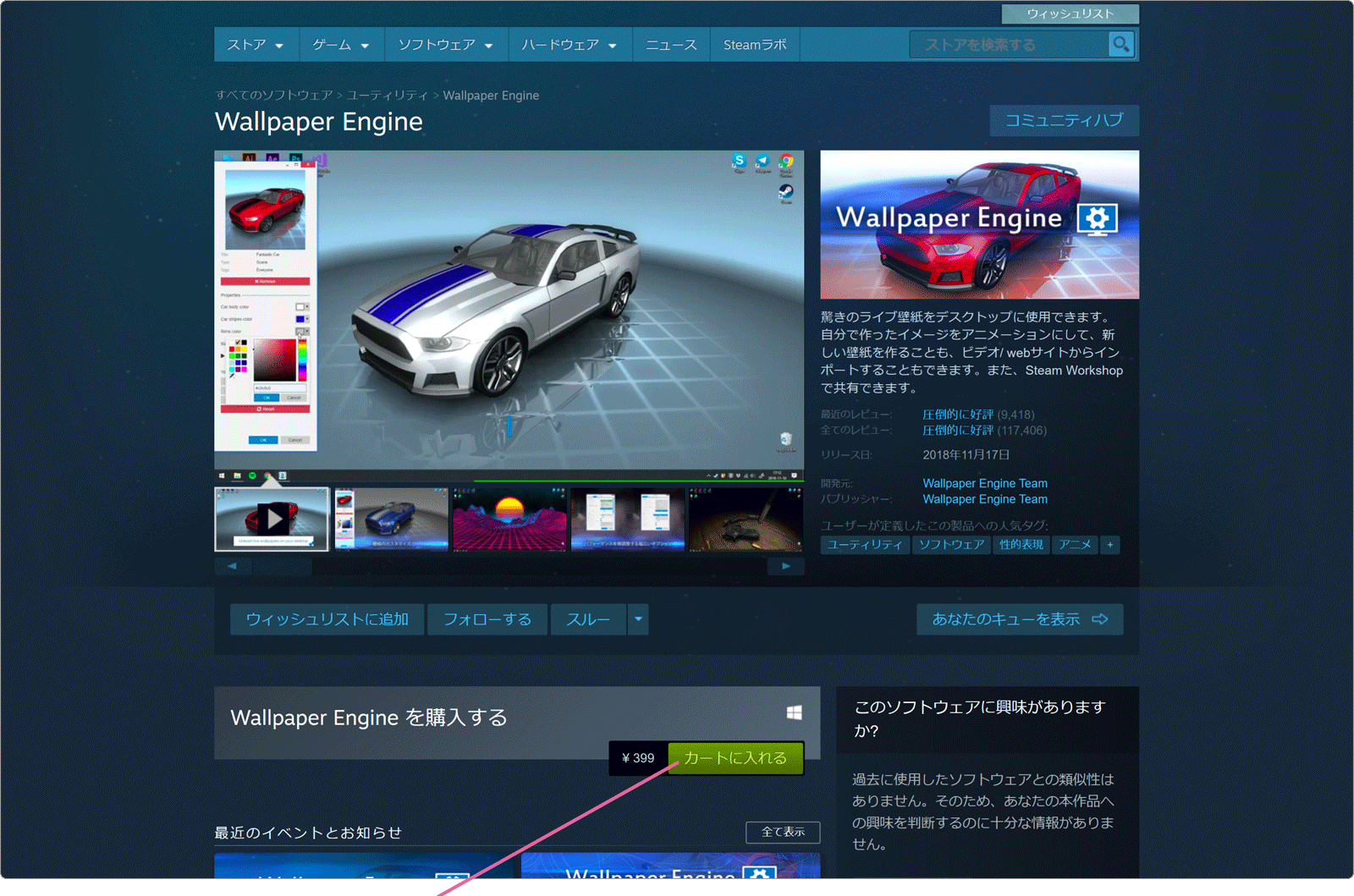Viewport: 1354px width, 896px height.
Task: Open the developer Wallpaper Engine Team link
Action: pos(985,483)
